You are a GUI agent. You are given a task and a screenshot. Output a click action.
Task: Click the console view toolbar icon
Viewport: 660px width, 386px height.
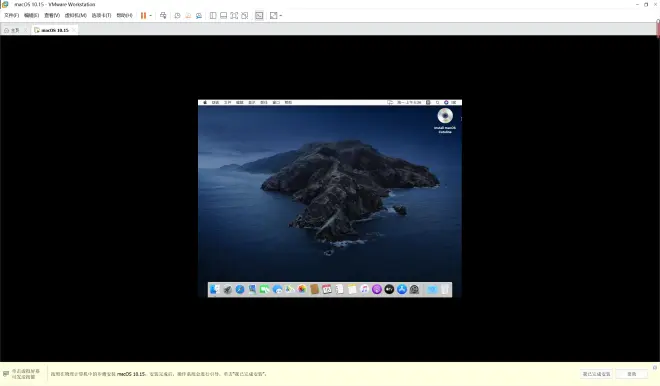pos(259,16)
